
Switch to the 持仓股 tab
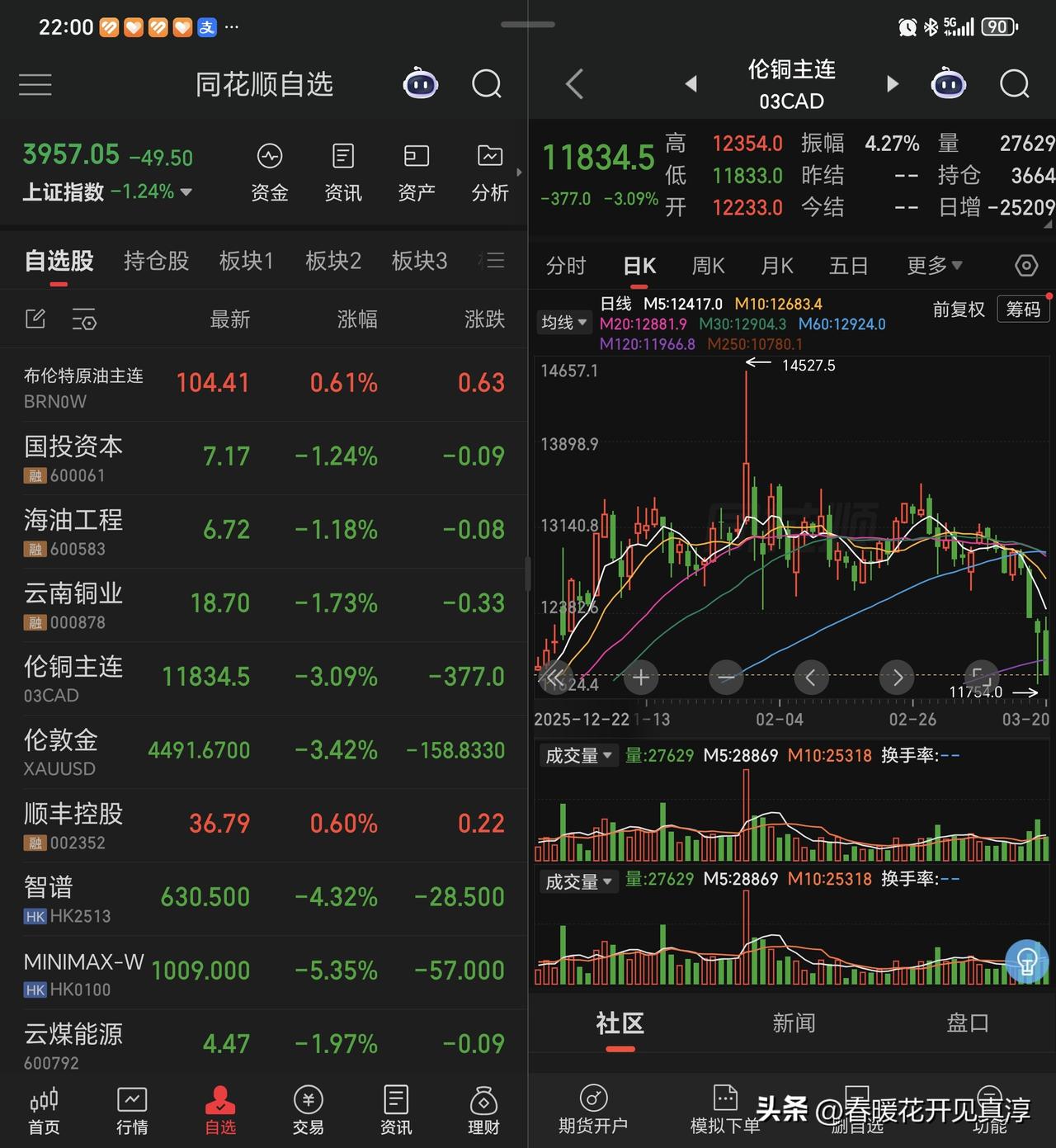click(x=157, y=261)
